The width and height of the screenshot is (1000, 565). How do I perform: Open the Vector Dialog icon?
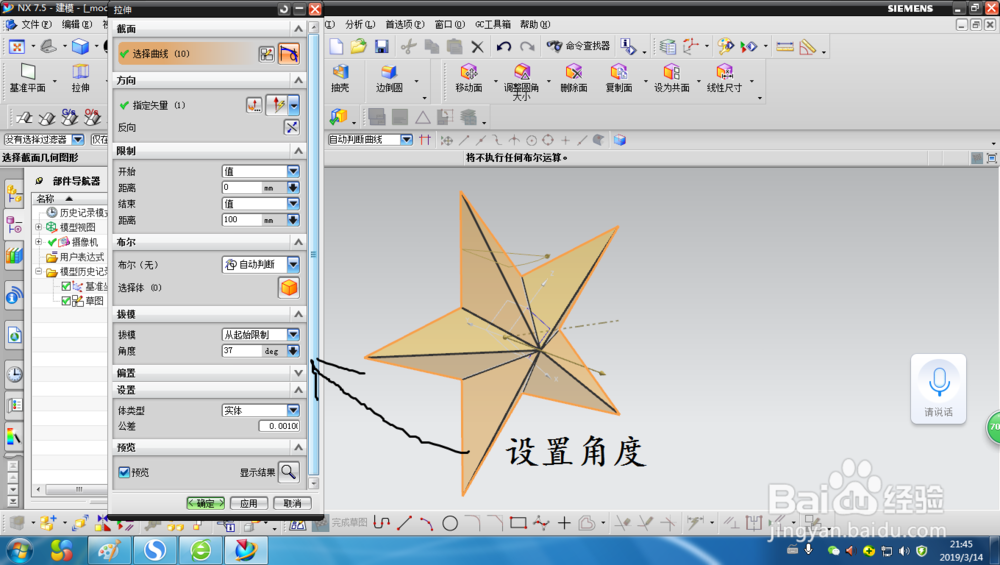tap(254, 105)
